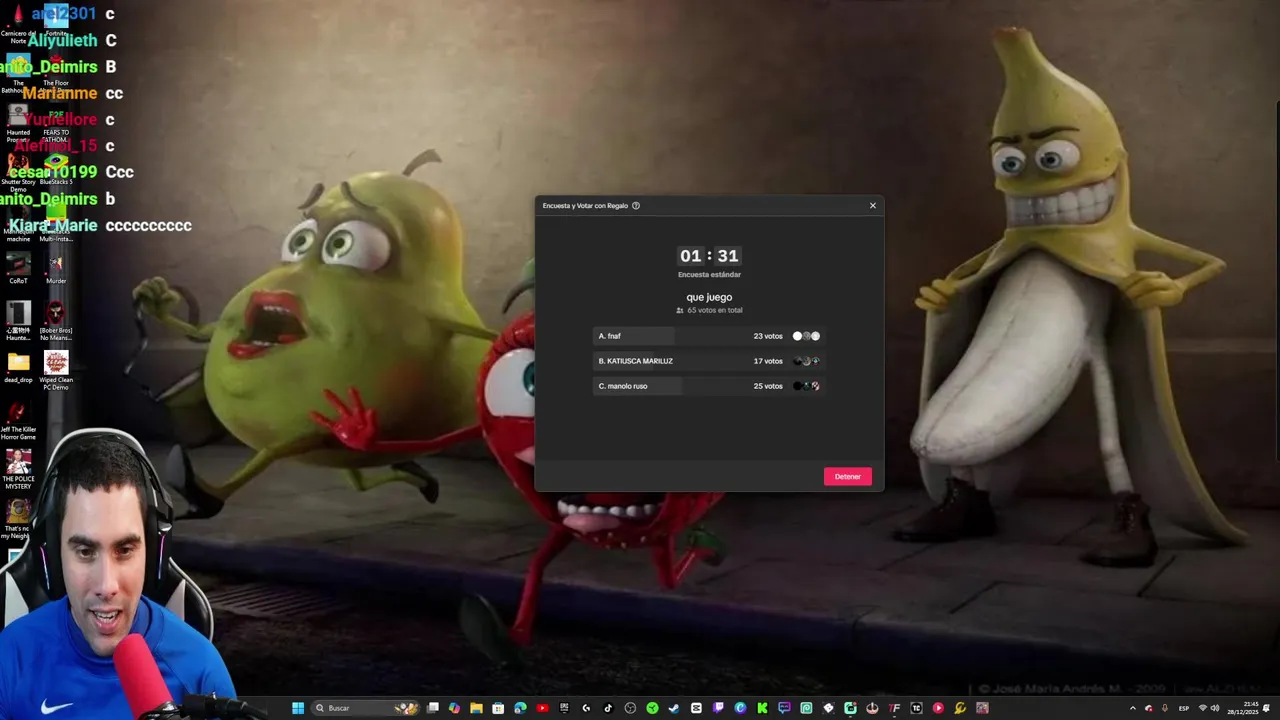1280x720 pixels.
Task: Select poll option B. KATIUSCA MARILUZ
Action: pos(709,361)
